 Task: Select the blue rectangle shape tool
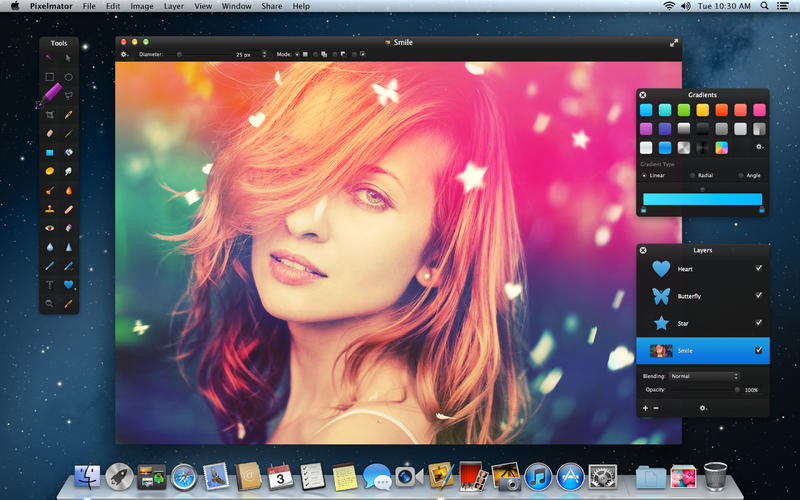tap(49, 153)
